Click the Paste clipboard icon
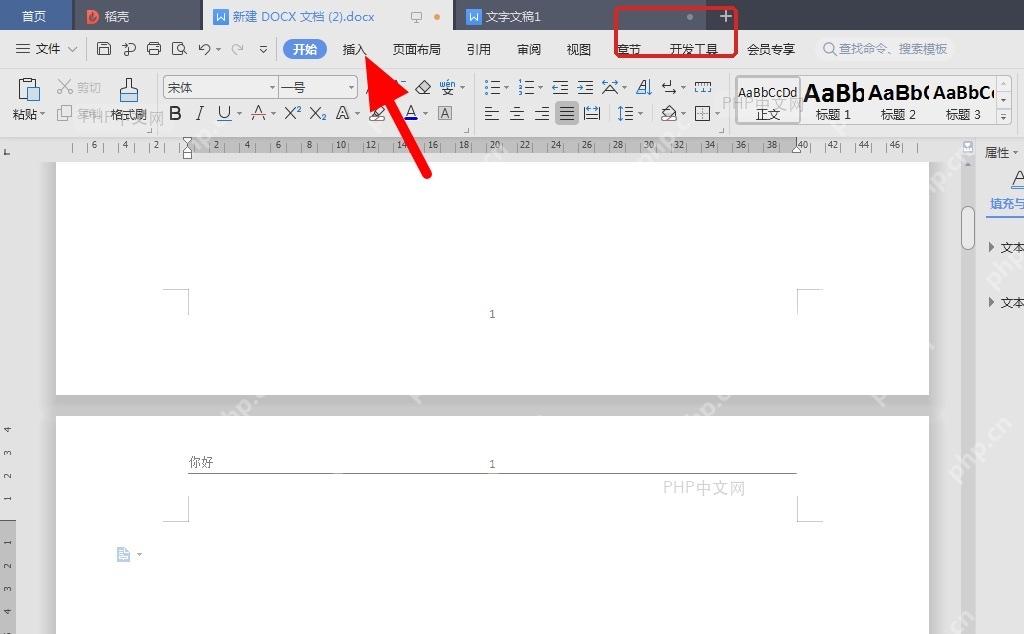The width and height of the screenshot is (1024, 634). 29,89
